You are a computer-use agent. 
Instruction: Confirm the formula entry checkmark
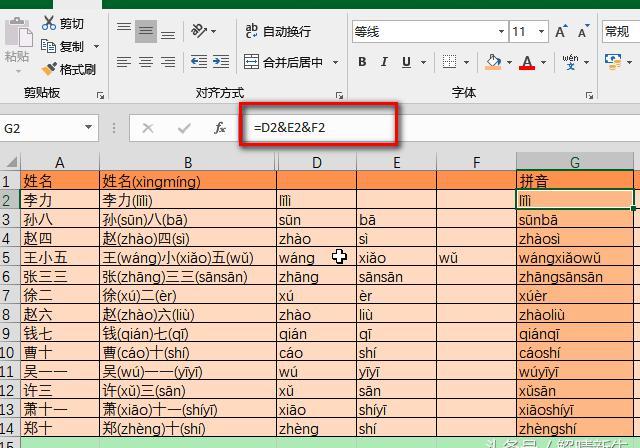[x=184, y=128]
